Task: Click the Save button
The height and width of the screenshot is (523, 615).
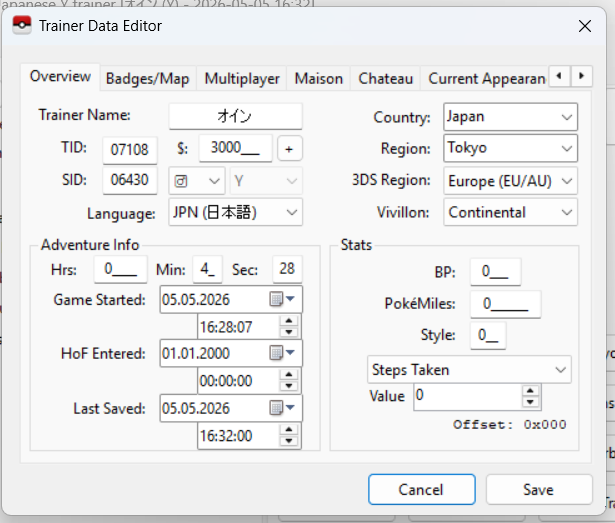Action: 539,489
